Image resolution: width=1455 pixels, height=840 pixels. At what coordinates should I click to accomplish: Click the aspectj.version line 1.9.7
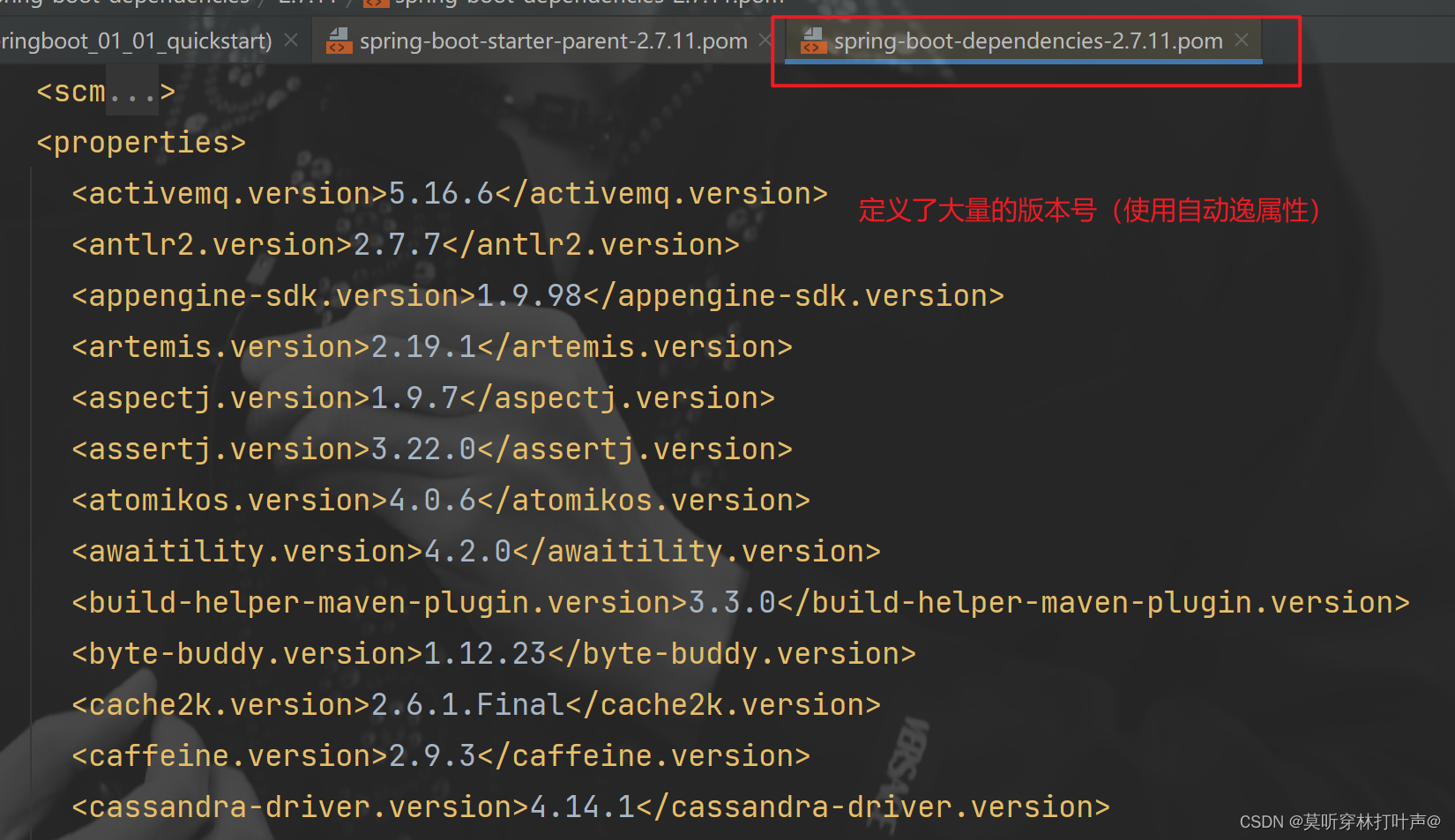tap(423, 398)
